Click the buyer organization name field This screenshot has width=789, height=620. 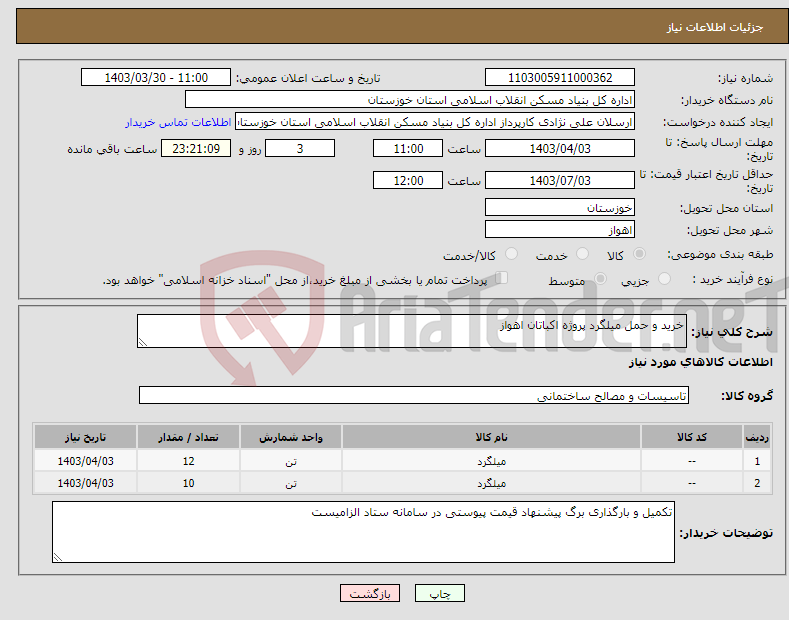pyautogui.click(x=410, y=100)
